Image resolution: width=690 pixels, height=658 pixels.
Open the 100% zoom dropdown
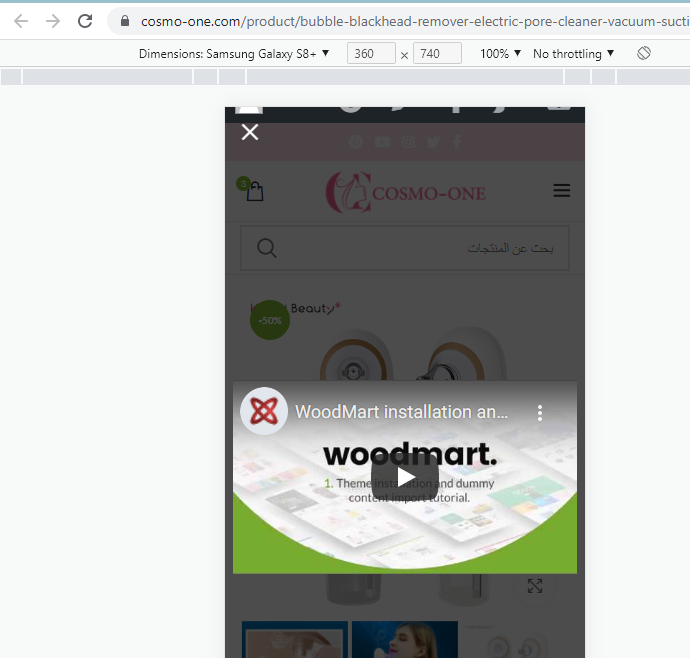[x=500, y=54]
